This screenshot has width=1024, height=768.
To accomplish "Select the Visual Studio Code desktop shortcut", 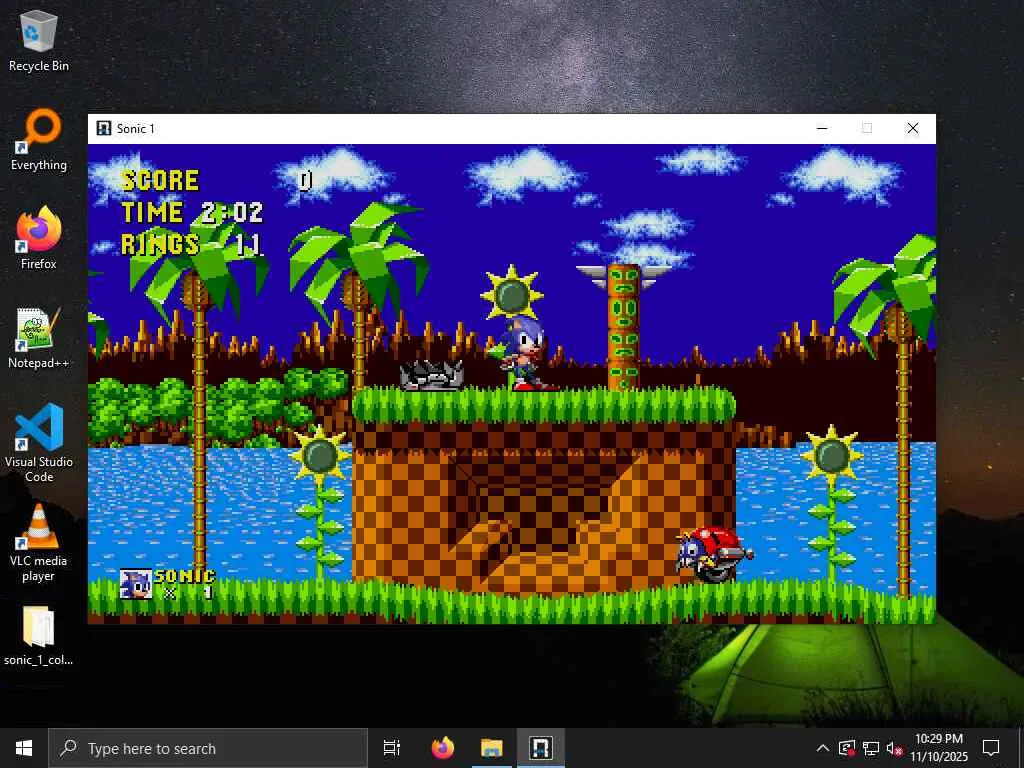I will click(x=39, y=443).
